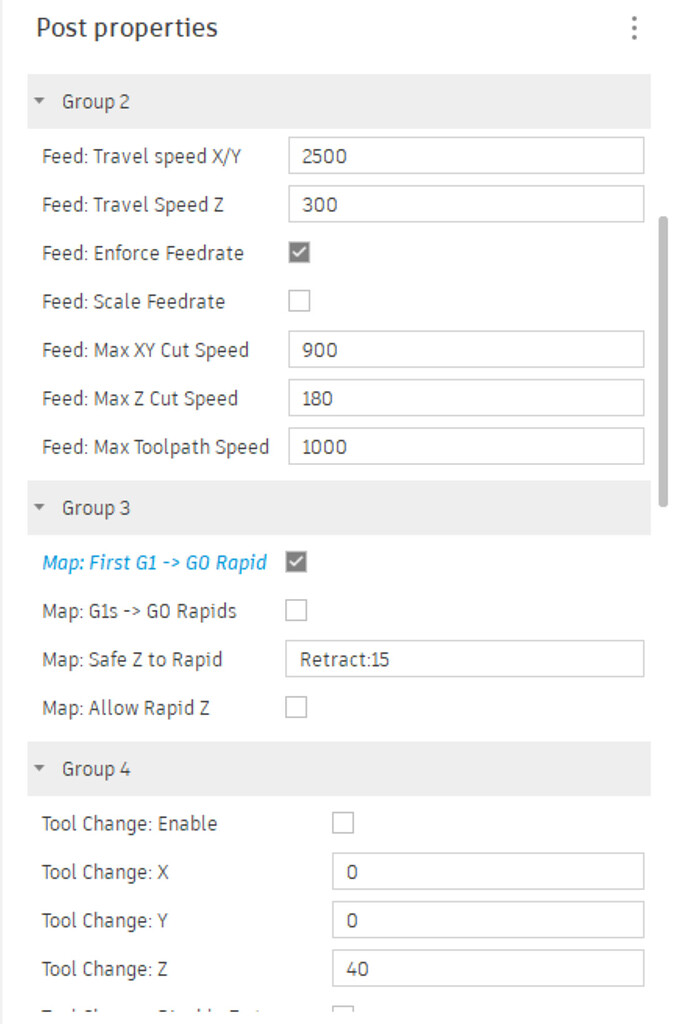The height and width of the screenshot is (1024, 683).
Task: Edit the Tool Change: Z value field
Action: tap(488, 968)
